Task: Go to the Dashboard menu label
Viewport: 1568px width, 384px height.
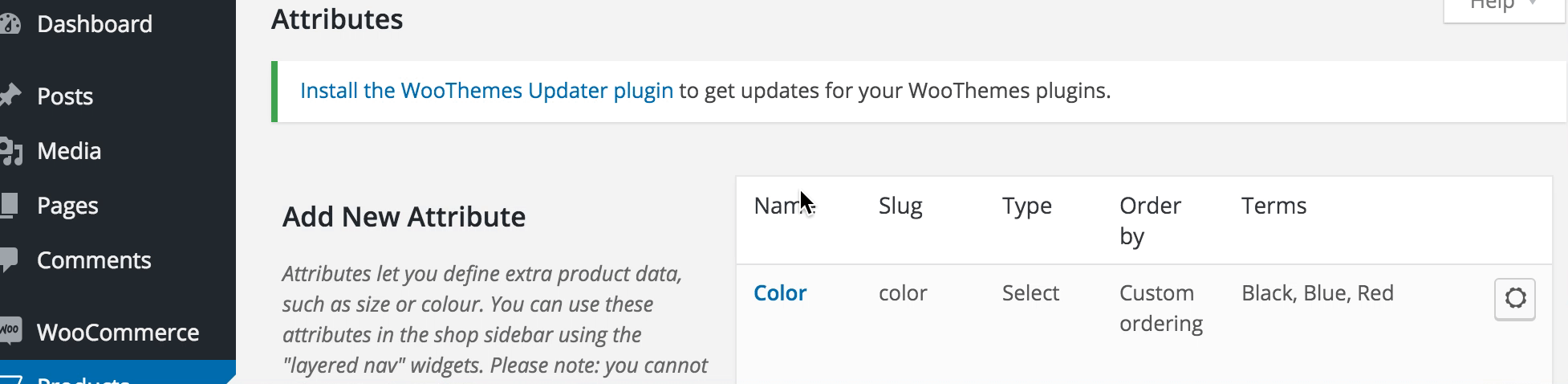Action: click(x=95, y=24)
